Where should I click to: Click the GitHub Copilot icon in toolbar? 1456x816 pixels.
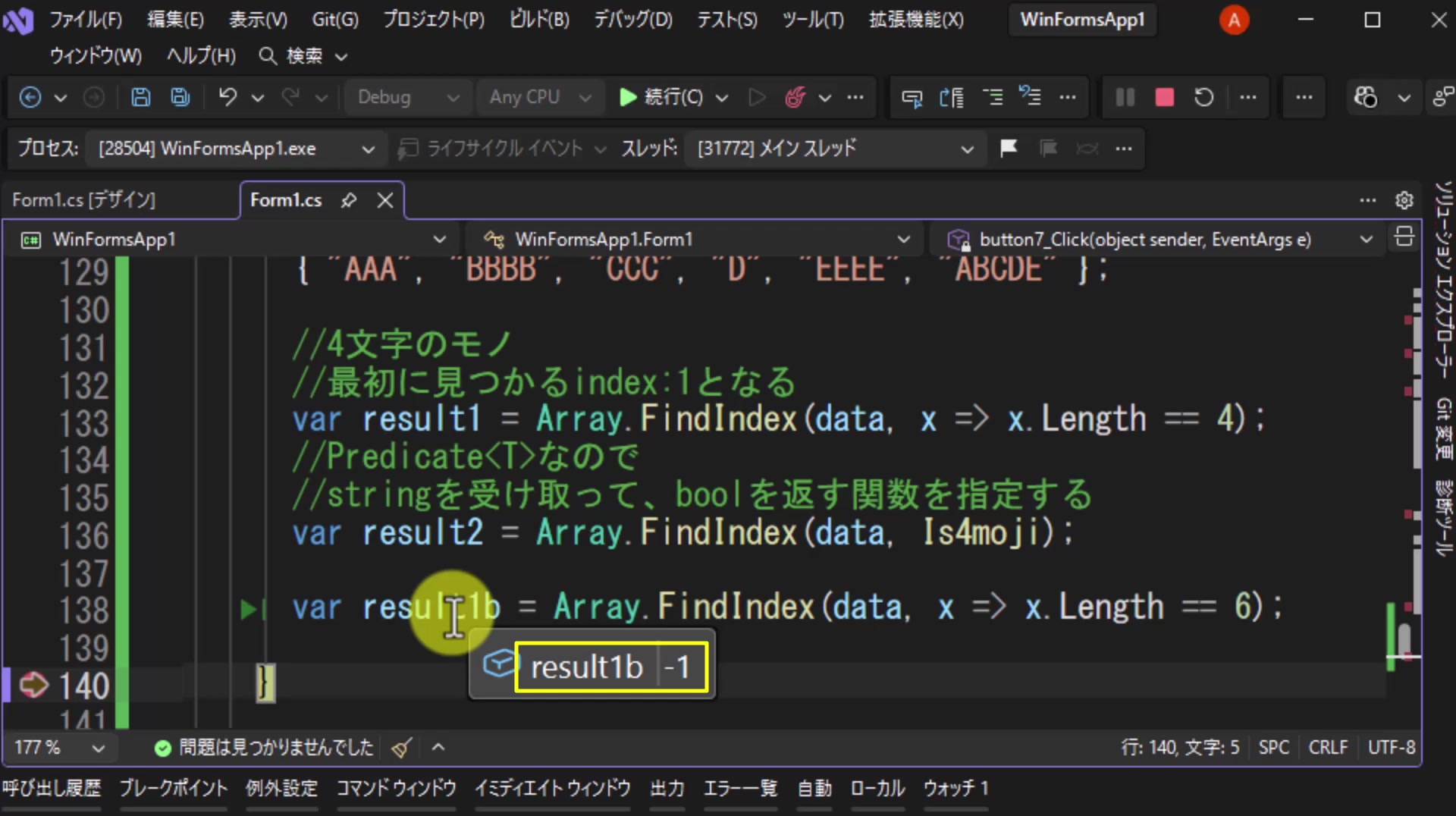1366,97
